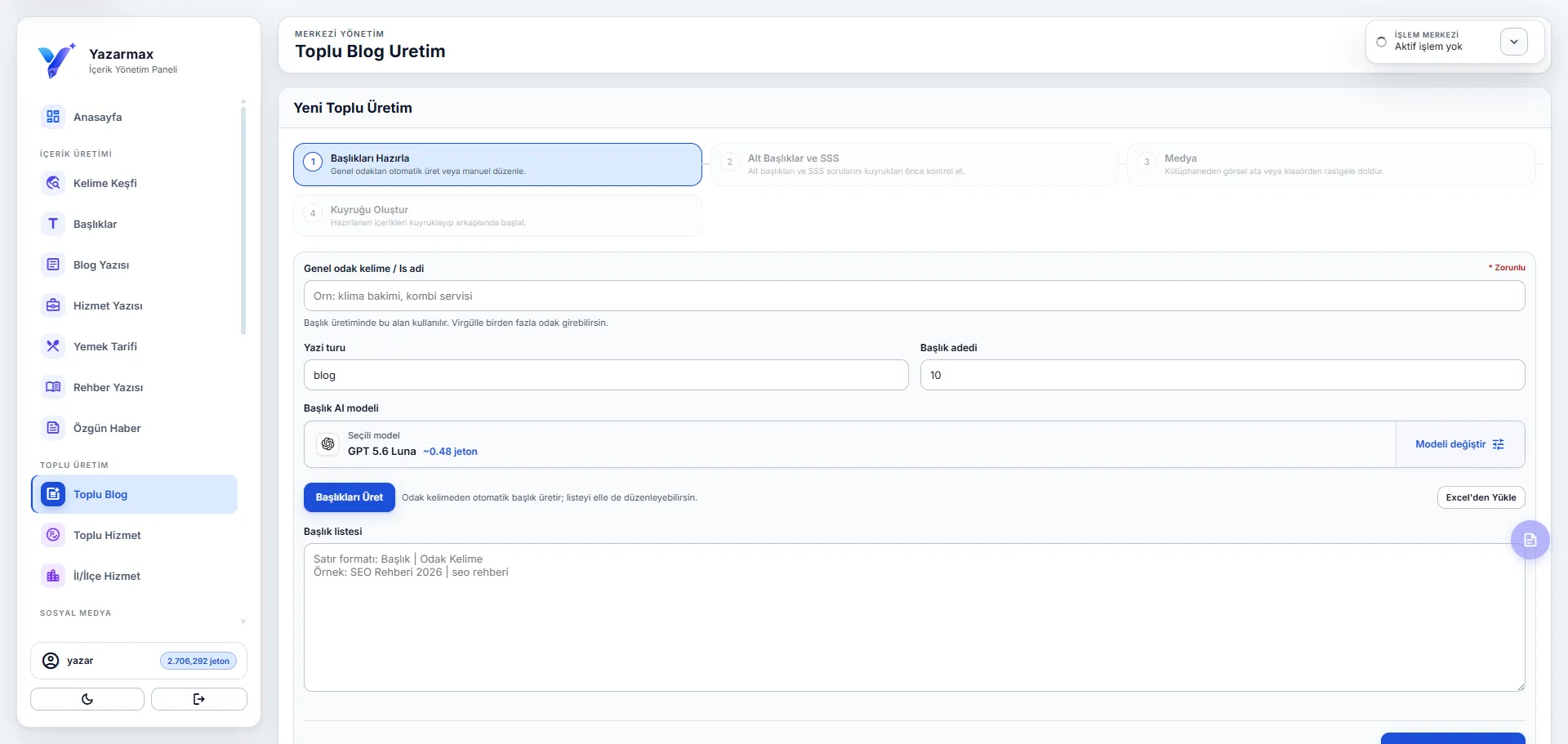Screen dimensions: 1568x744
Task: Click the Toplu Hizmet circular icon
Action: (53, 535)
